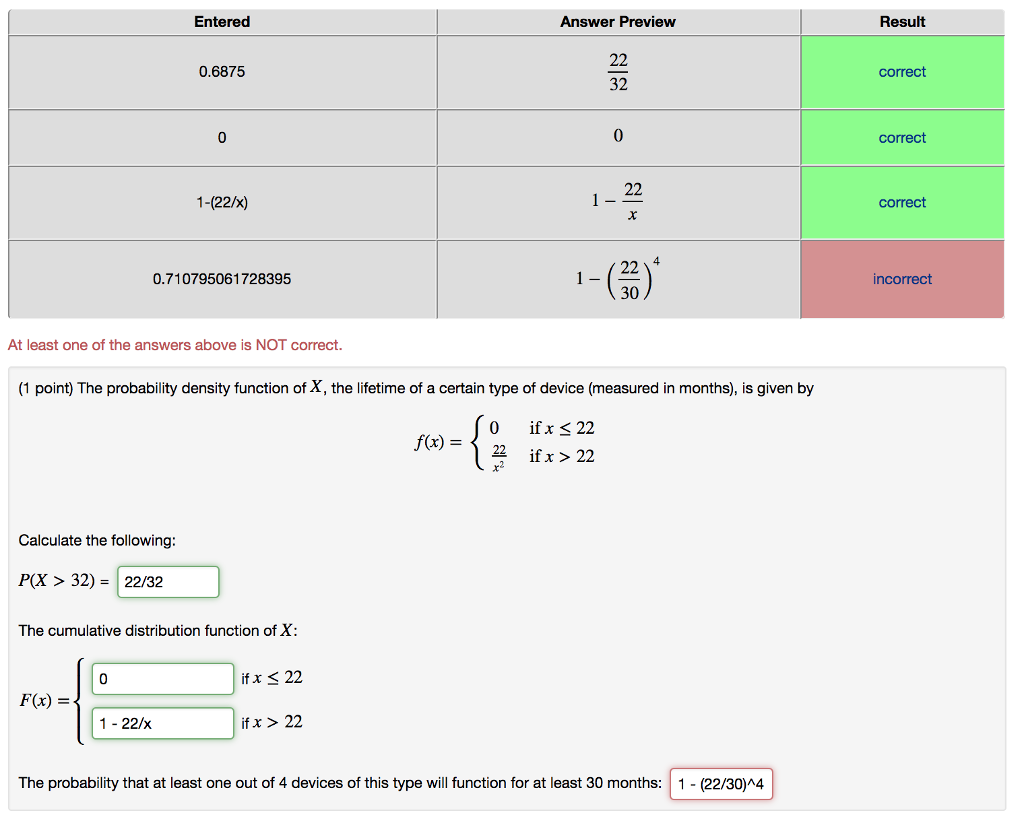Select the F(x) input containing 0
Image resolution: width=1024 pixels, height=819 pixels.
pyautogui.click(x=162, y=678)
